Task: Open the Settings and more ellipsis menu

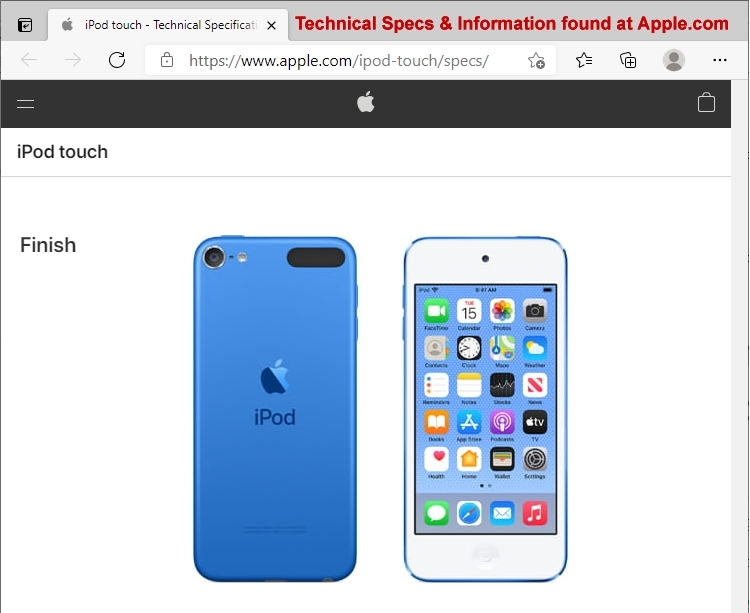Action: 719,60
